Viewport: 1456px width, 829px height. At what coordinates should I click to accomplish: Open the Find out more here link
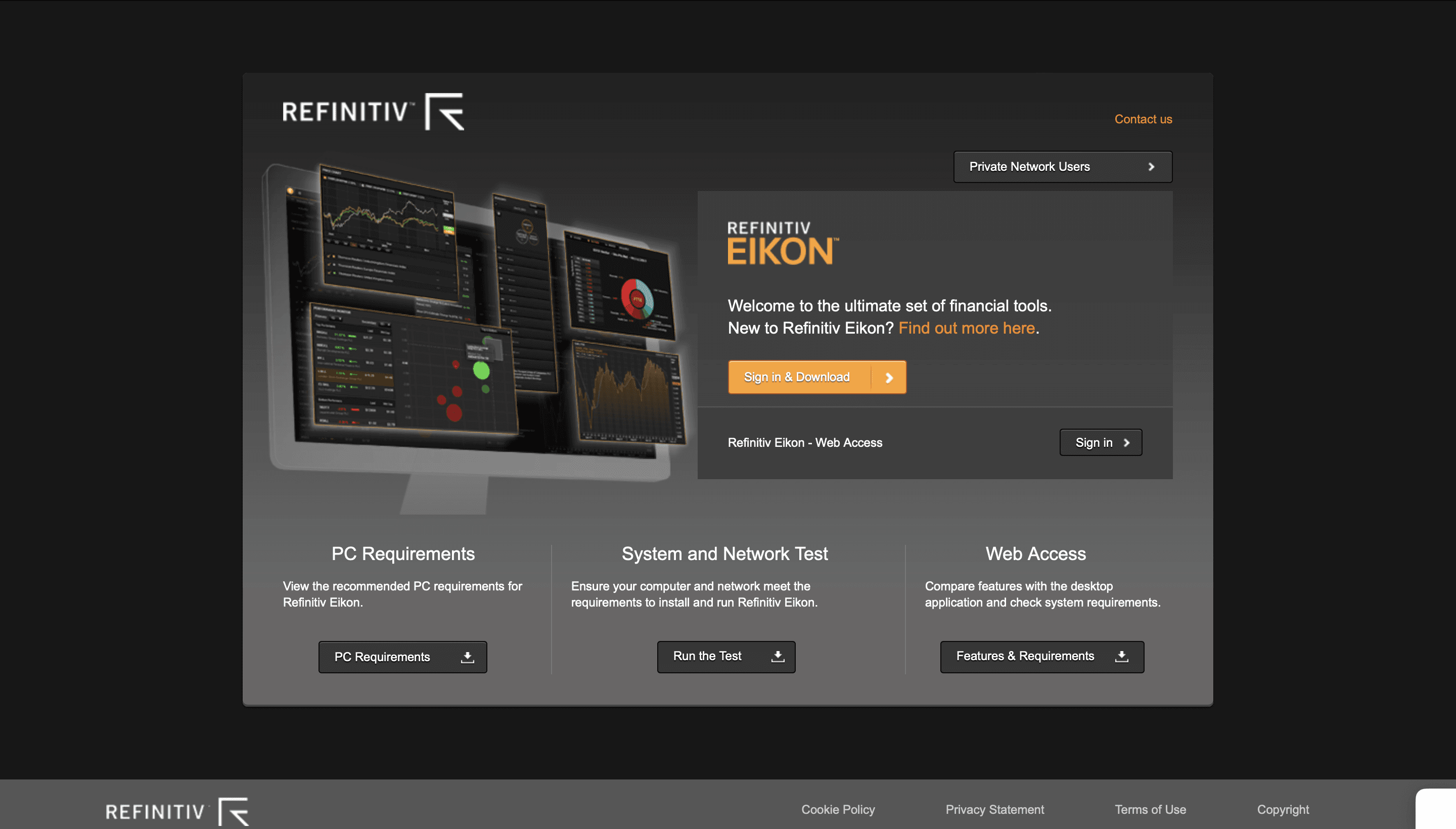click(967, 328)
